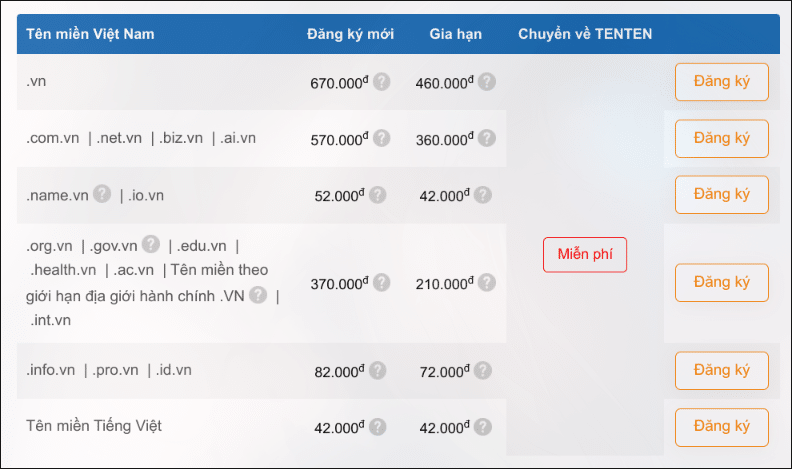Viewport: 792px width, 469px height.
Task: Click Đăng ký for the .org.vn group
Action: (722, 282)
